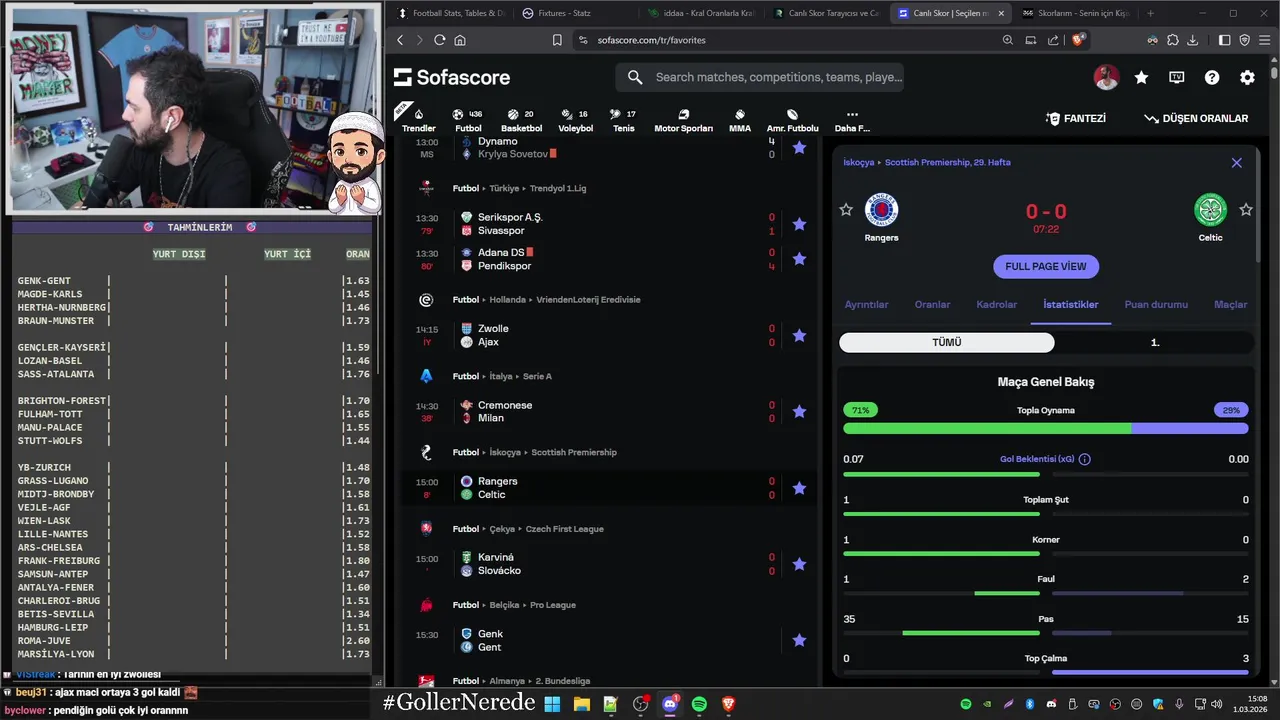This screenshot has width=1280, height=720.
Task: Go to browser home page
Action: click(460, 40)
